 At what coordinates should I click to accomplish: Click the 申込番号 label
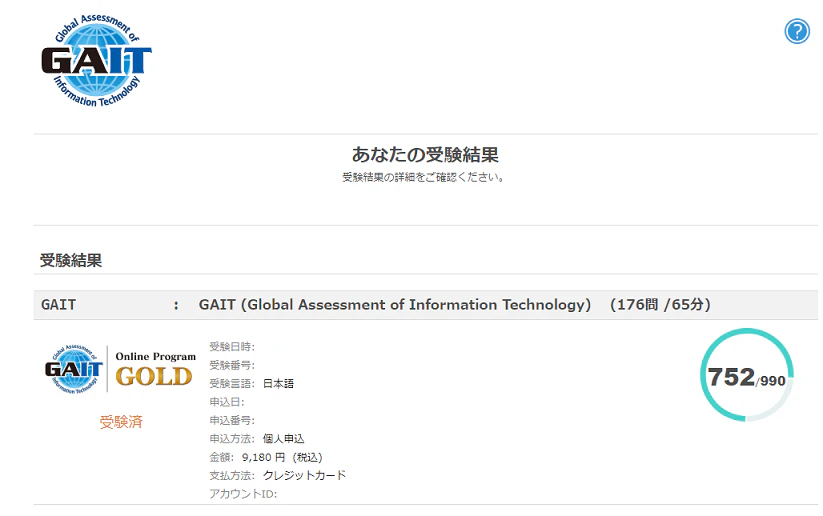[232, 420]
